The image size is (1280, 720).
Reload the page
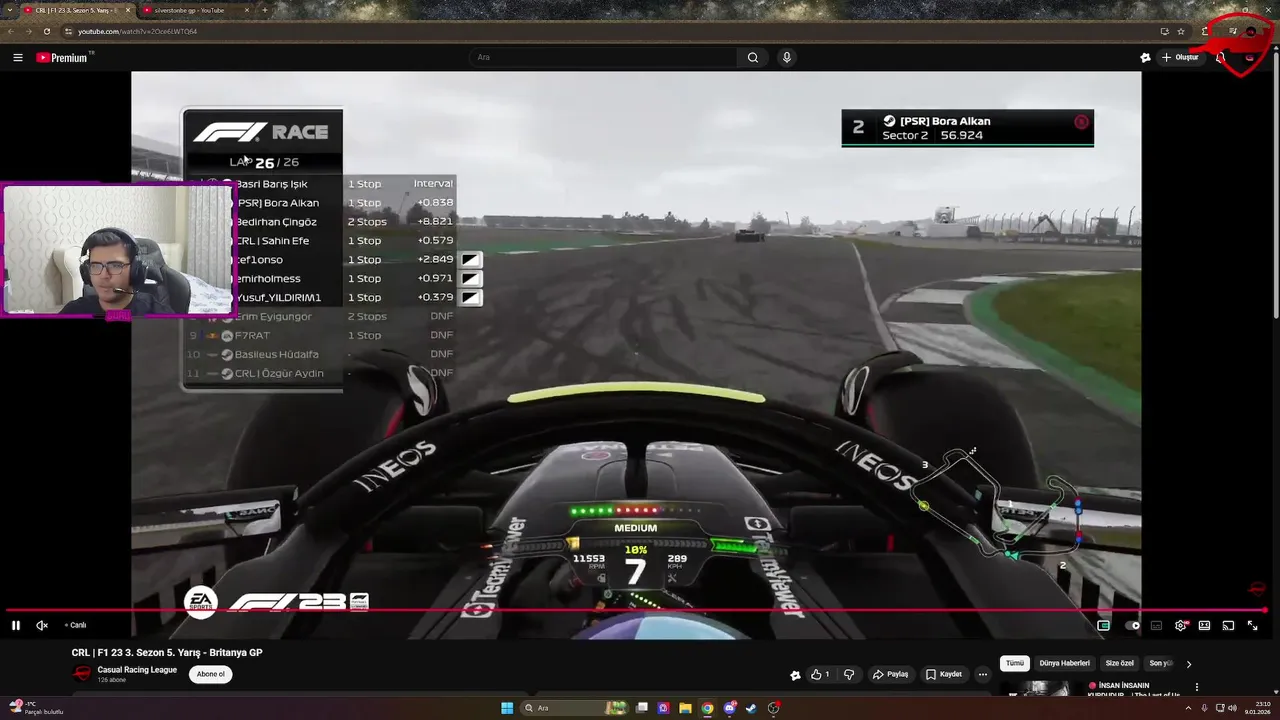click(47, 31)
